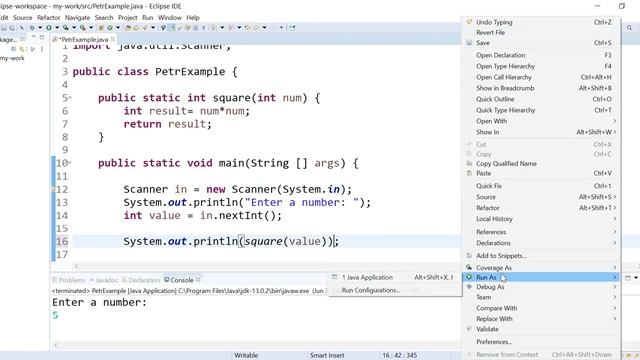
Task: Click Collapse All in Package Explorer
Action: point(13,49)
